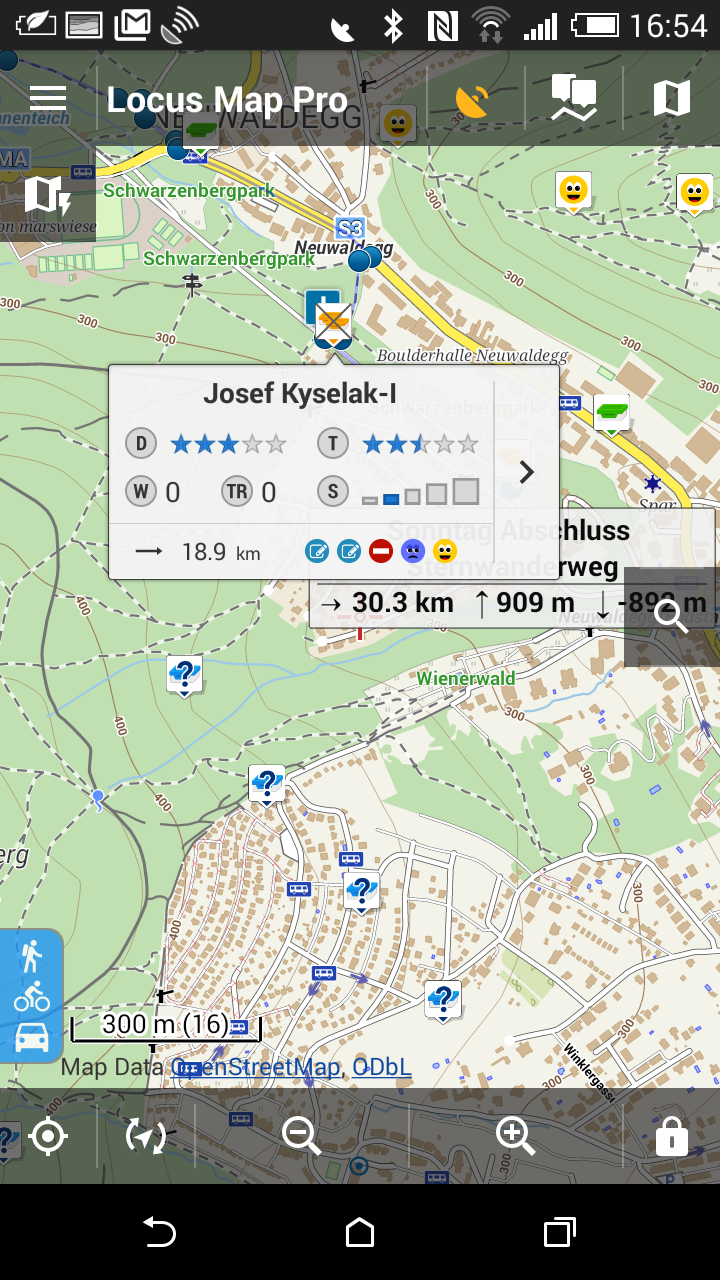Open the OpenStreetMap link
This screenshot has width=720, height=1280.
click(256, 1067)
